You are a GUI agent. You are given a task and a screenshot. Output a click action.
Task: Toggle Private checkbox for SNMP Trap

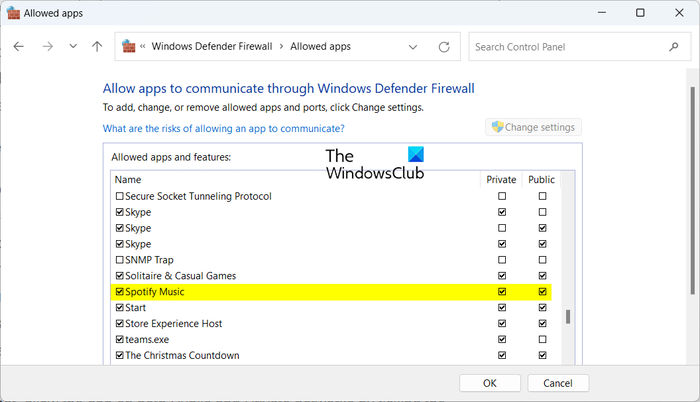[x=502, y=260]
